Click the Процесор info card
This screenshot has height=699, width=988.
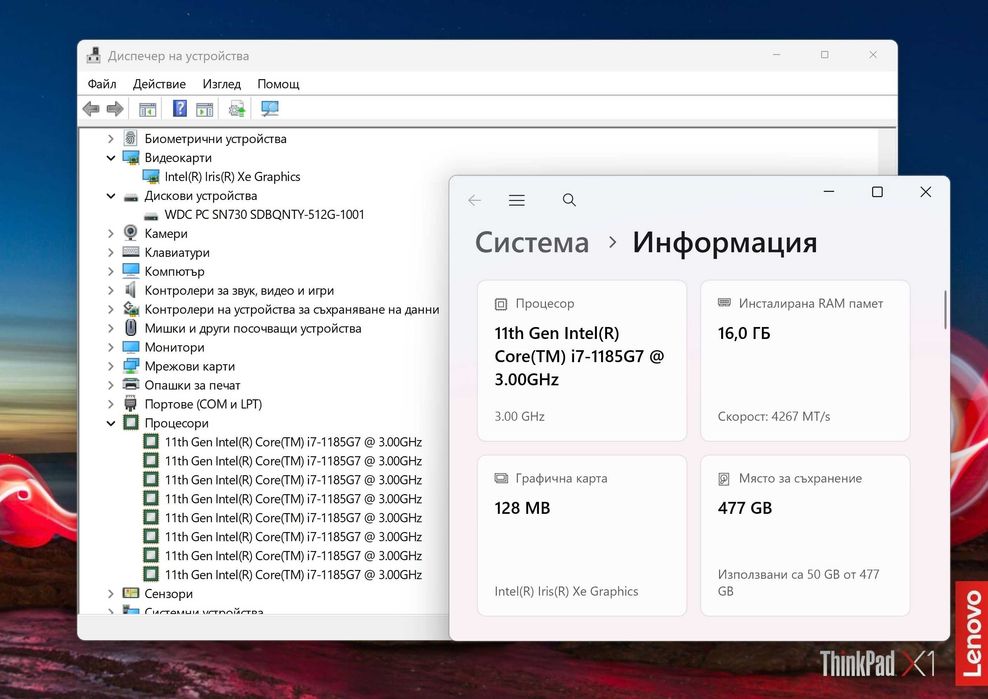(582, 361)
